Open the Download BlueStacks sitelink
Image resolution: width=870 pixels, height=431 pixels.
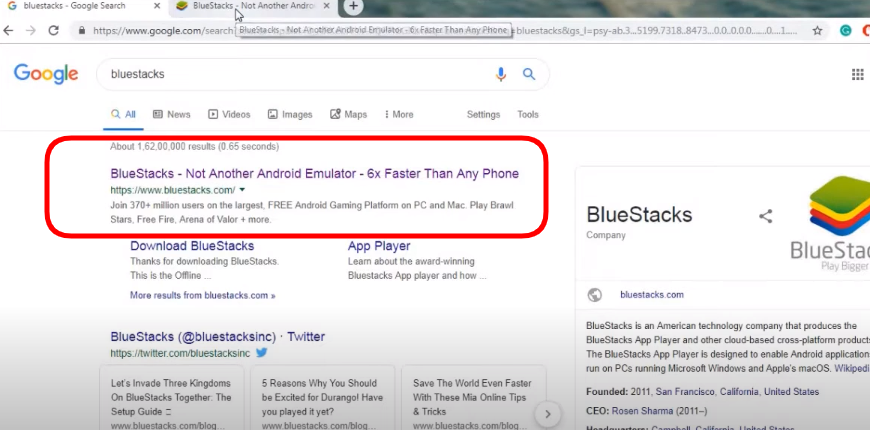click(x=192, y=246)
